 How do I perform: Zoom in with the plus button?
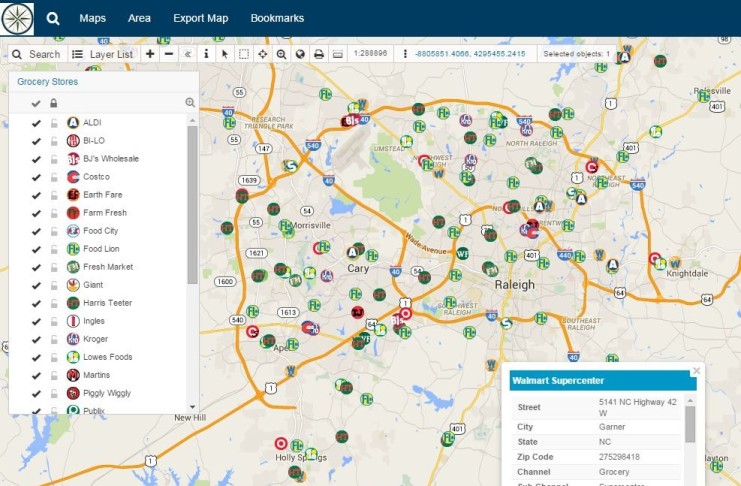point(150,54)
